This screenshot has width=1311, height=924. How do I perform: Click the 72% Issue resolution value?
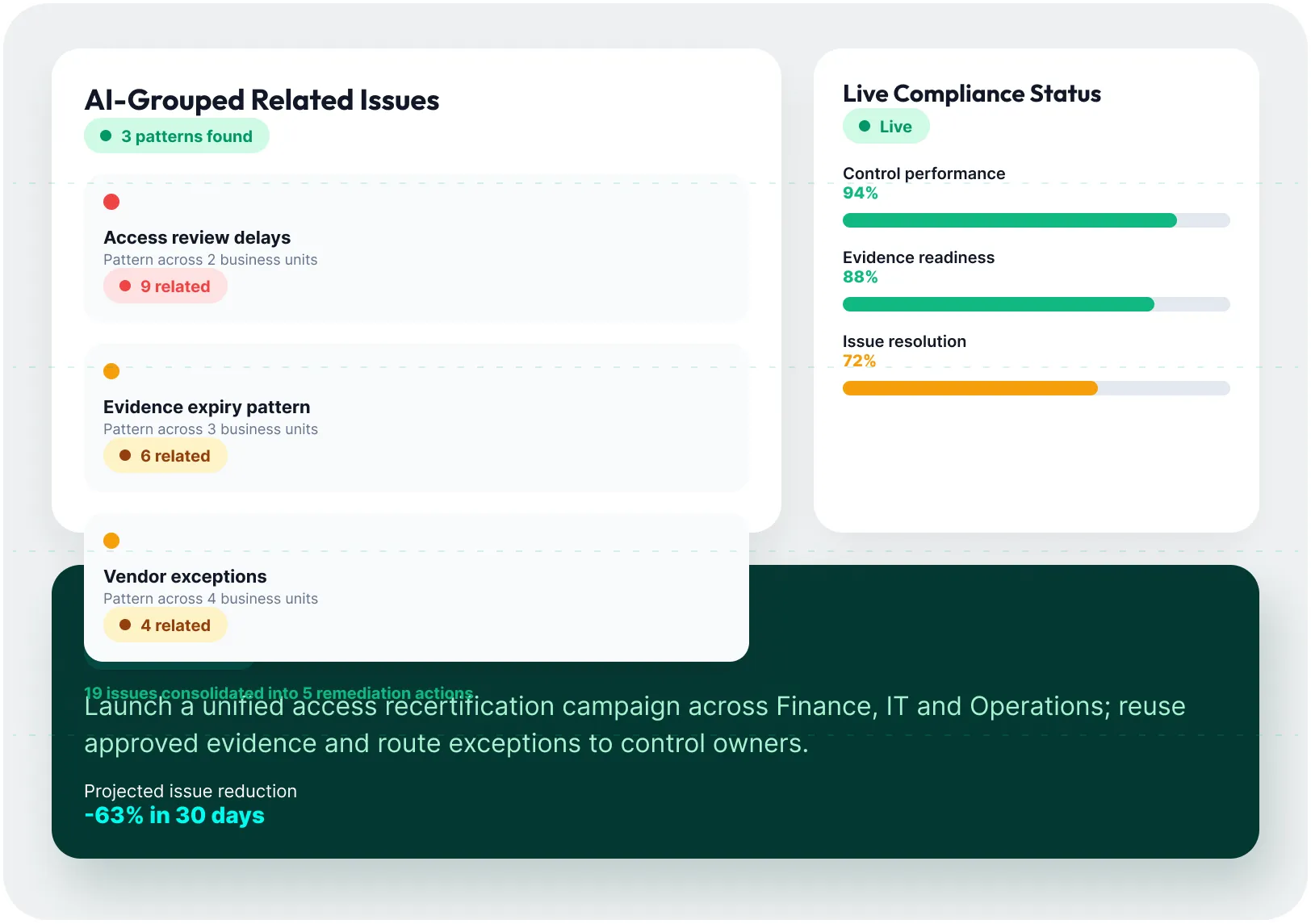[x=860, y=361]
